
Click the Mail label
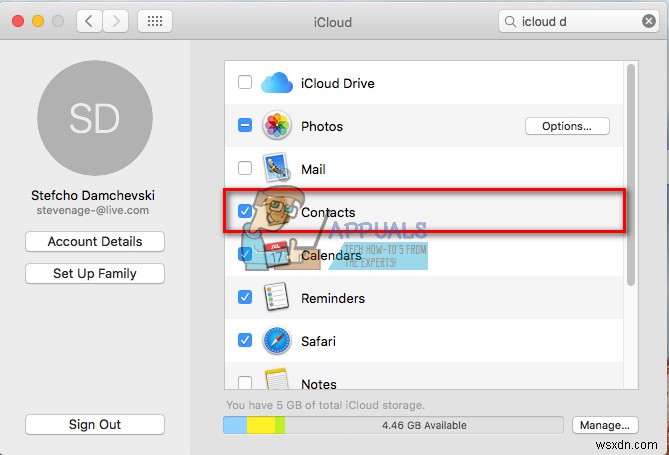pyautogui.click(x=313, y=169)
